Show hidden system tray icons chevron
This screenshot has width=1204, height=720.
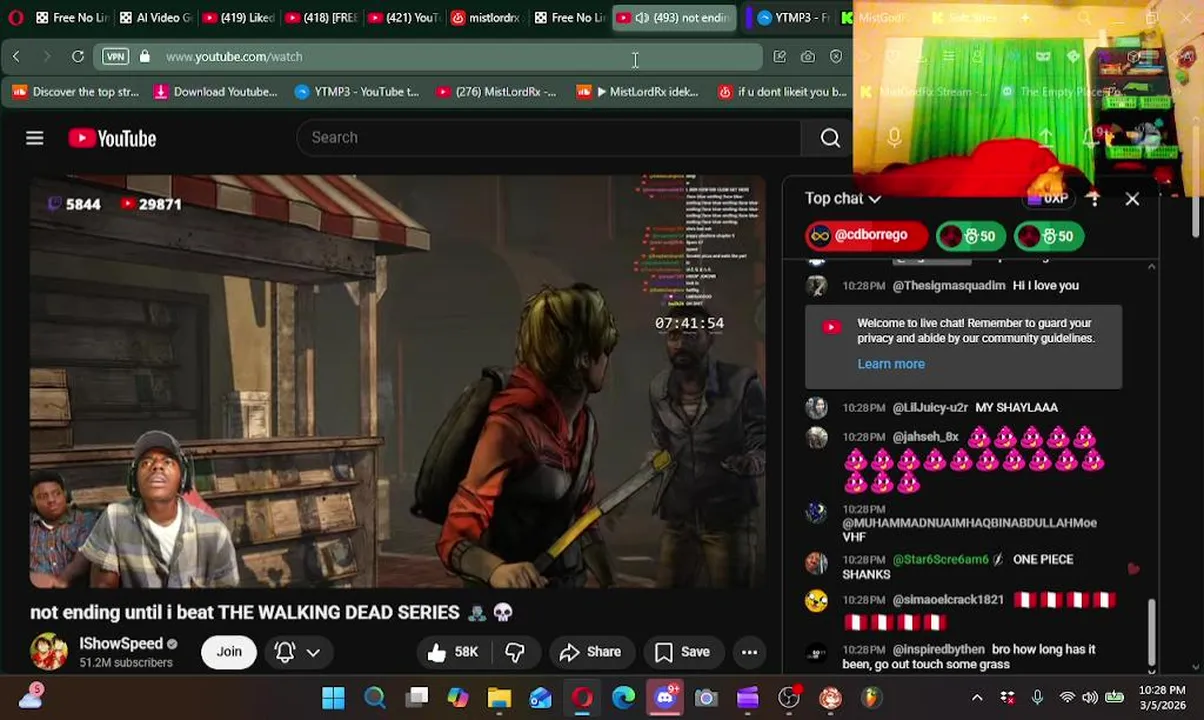tap(977, 698)
